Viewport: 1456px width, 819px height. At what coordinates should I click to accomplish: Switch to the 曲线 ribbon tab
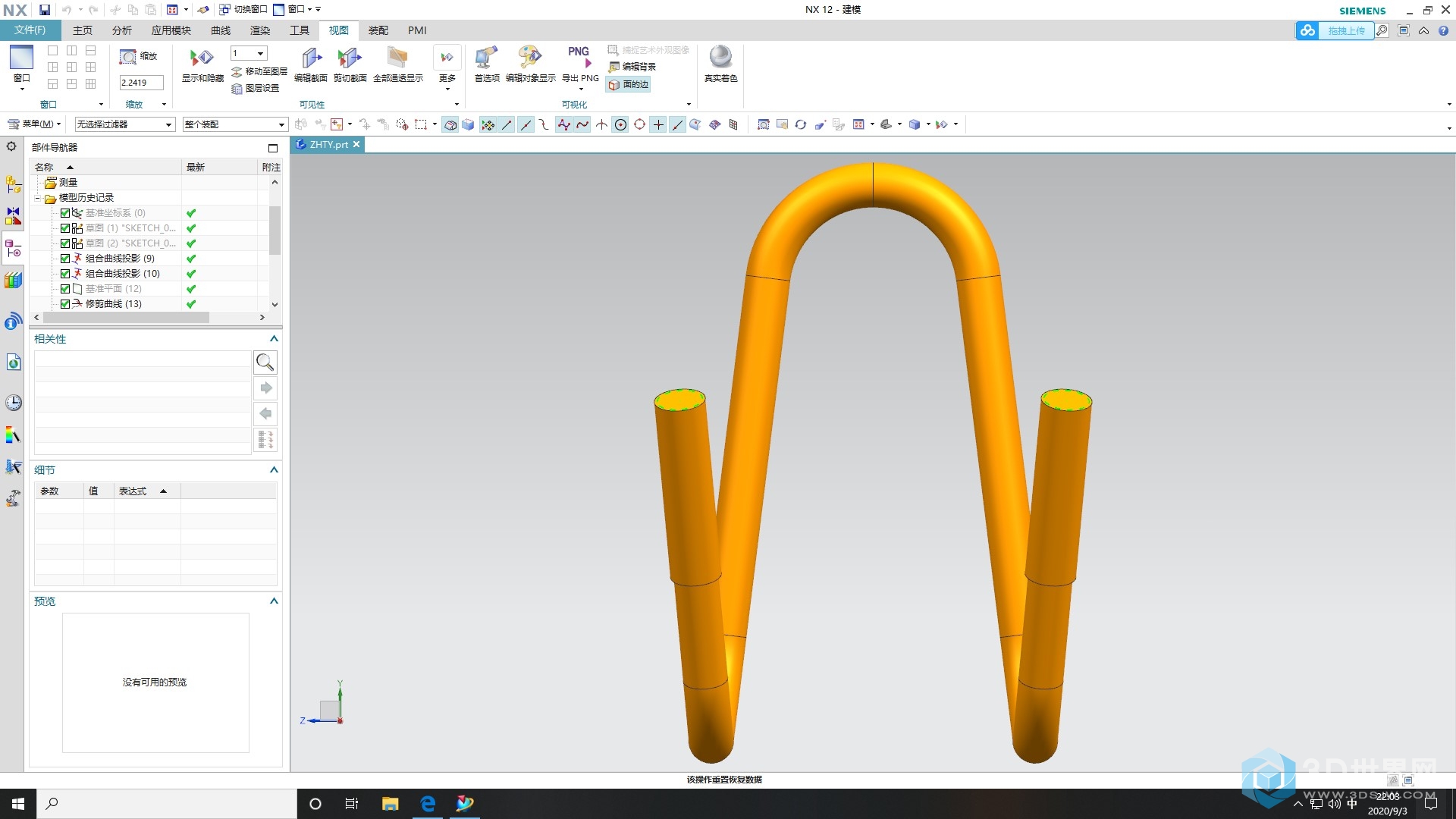221,30
